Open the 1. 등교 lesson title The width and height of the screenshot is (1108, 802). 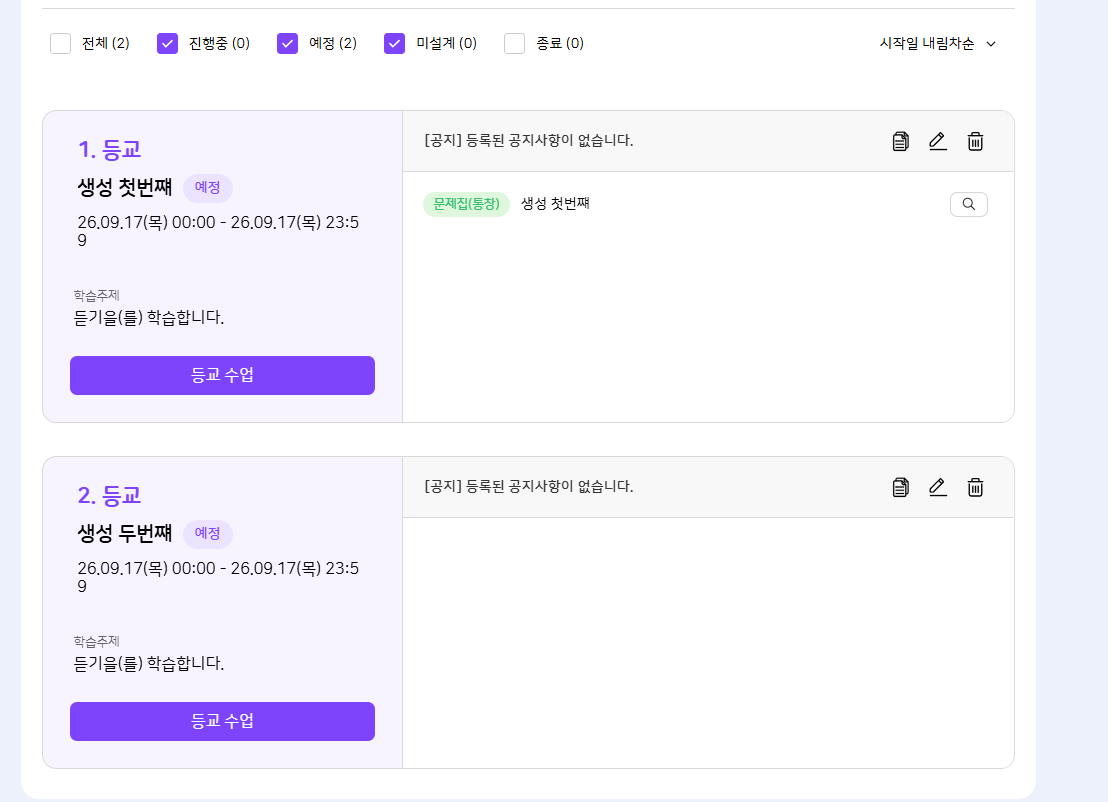(x=110, y=150)
